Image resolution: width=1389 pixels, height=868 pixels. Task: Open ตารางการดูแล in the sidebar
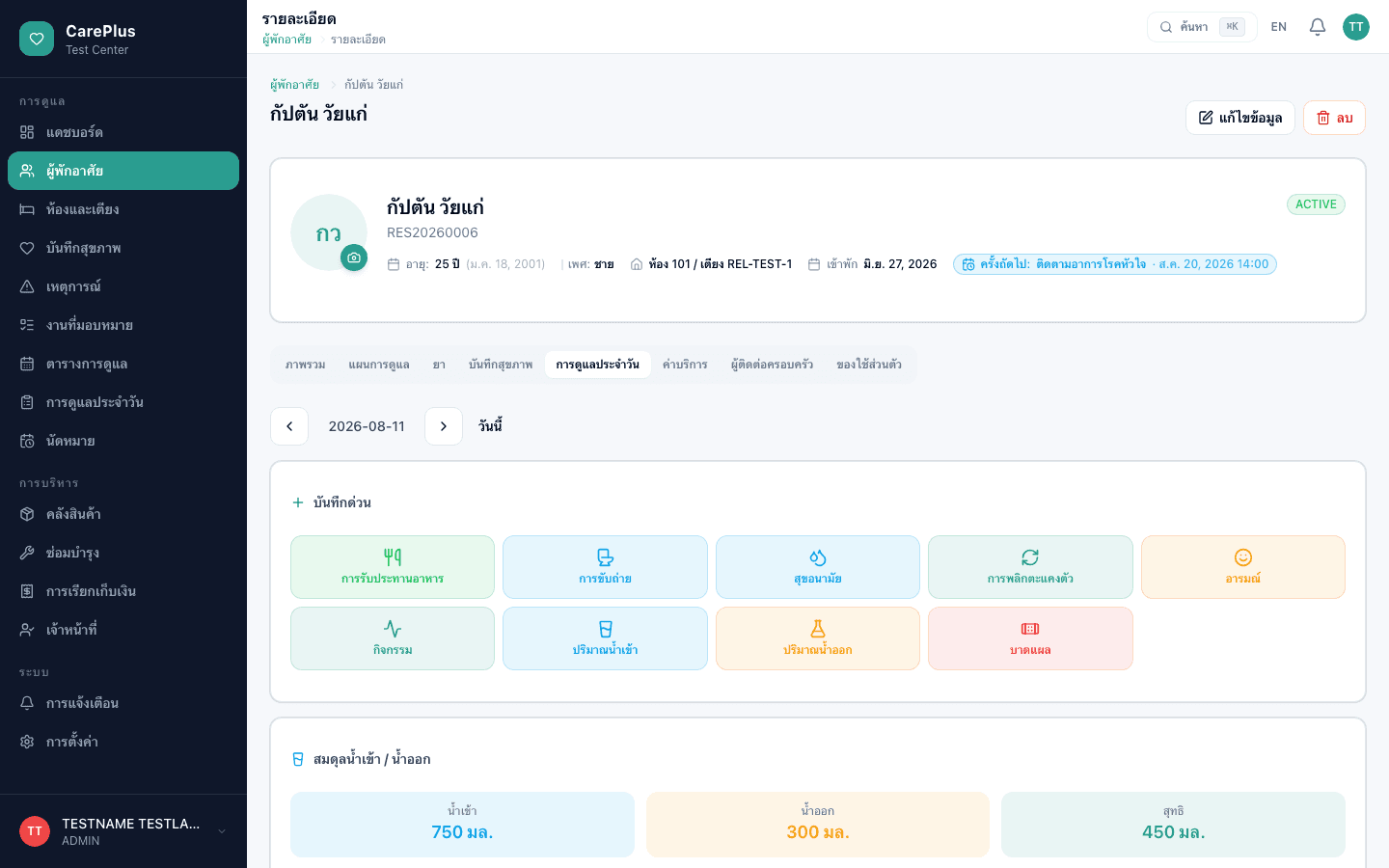coord(123,364)
